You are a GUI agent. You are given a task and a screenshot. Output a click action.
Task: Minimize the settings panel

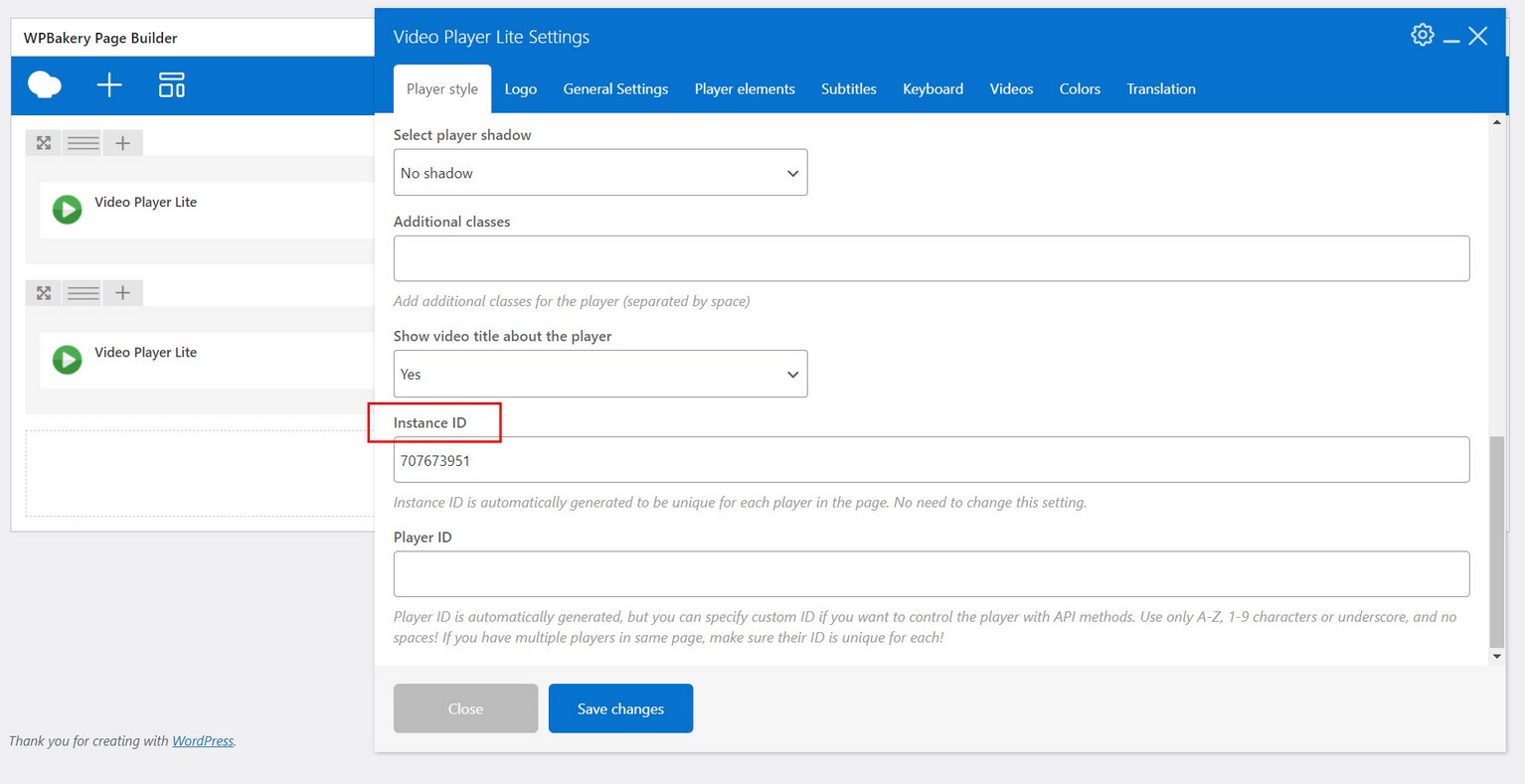(1451, 38)
